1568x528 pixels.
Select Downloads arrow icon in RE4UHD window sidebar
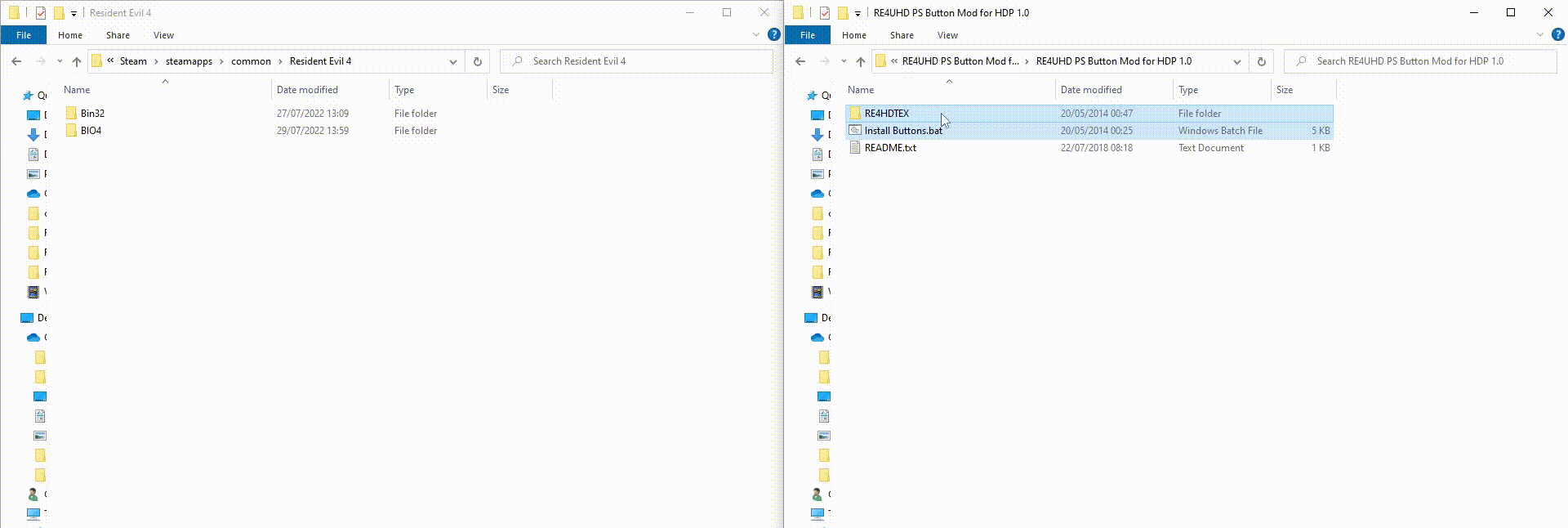(817, 135)
